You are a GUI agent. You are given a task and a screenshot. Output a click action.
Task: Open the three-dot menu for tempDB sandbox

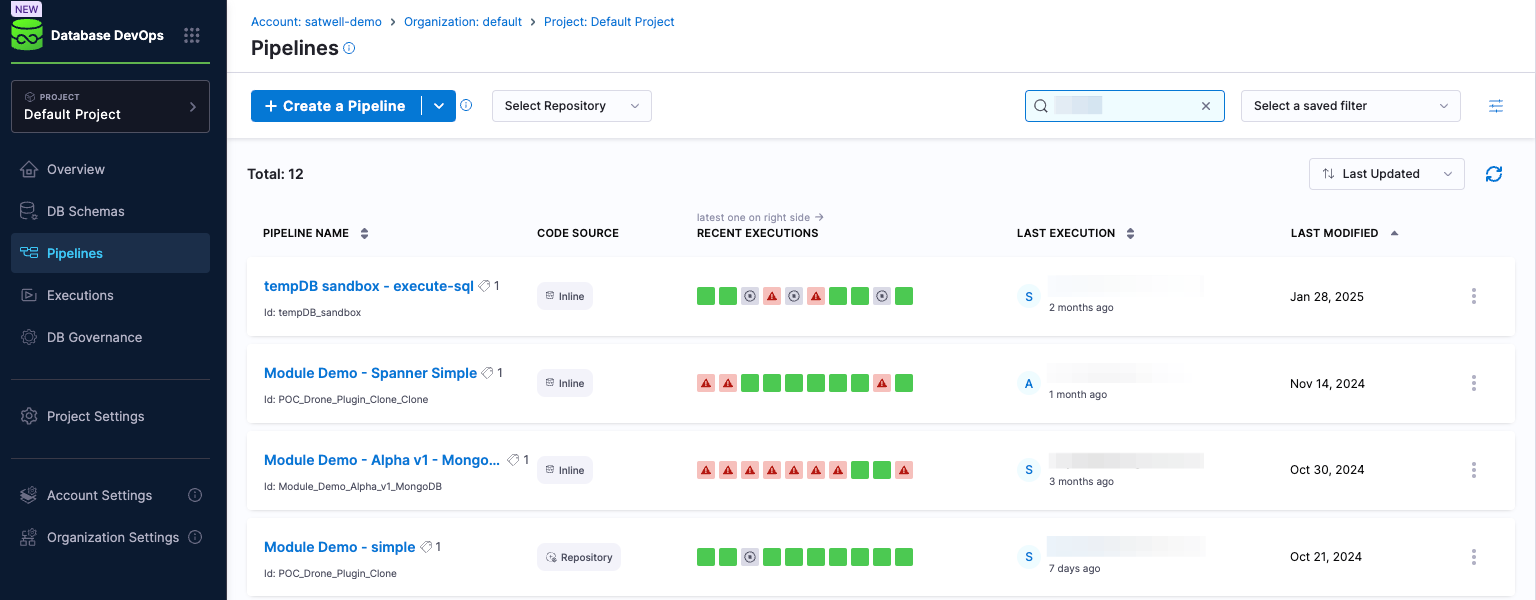(x=1474, y=296)
